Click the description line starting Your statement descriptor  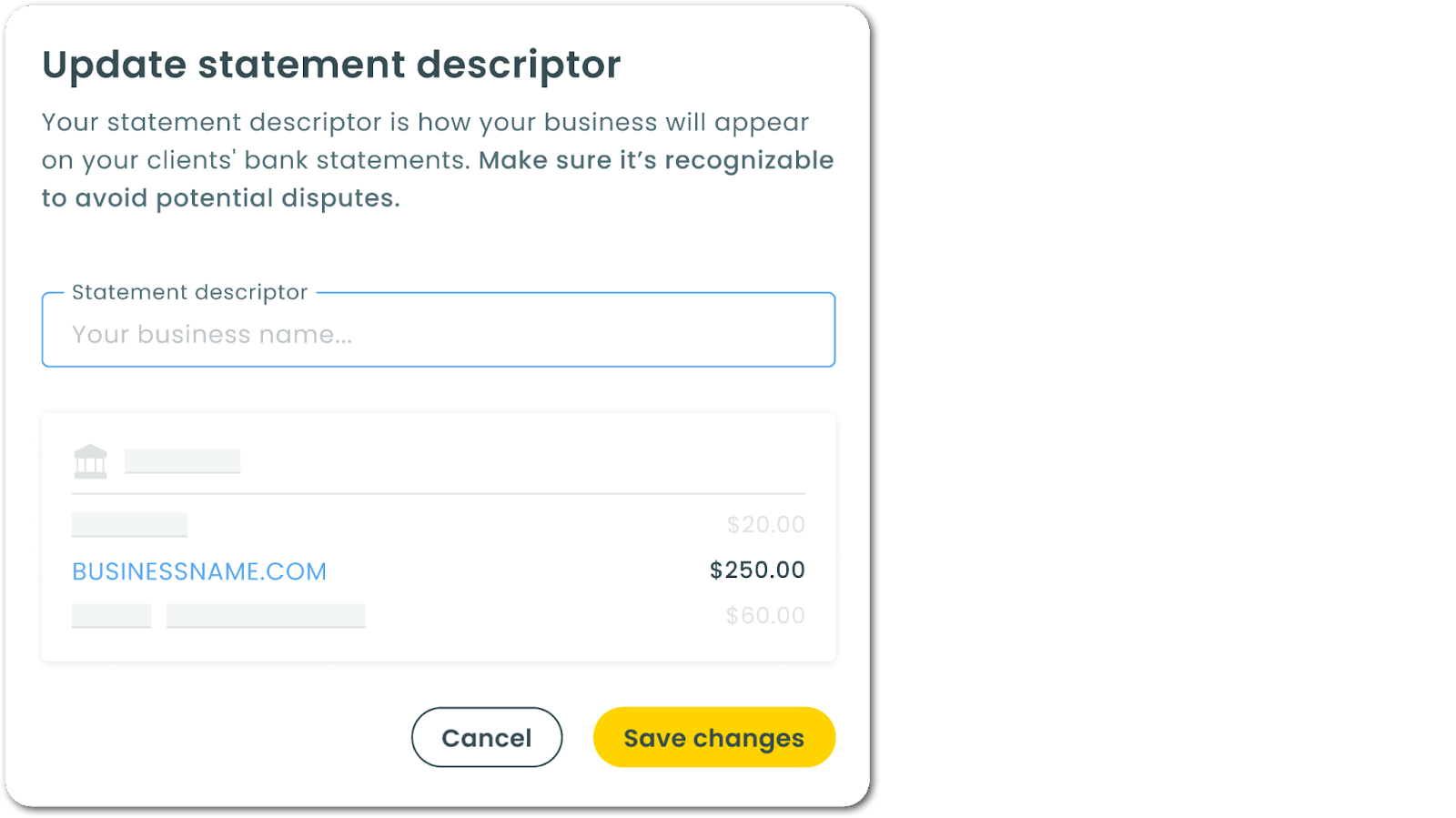point(425,122)
